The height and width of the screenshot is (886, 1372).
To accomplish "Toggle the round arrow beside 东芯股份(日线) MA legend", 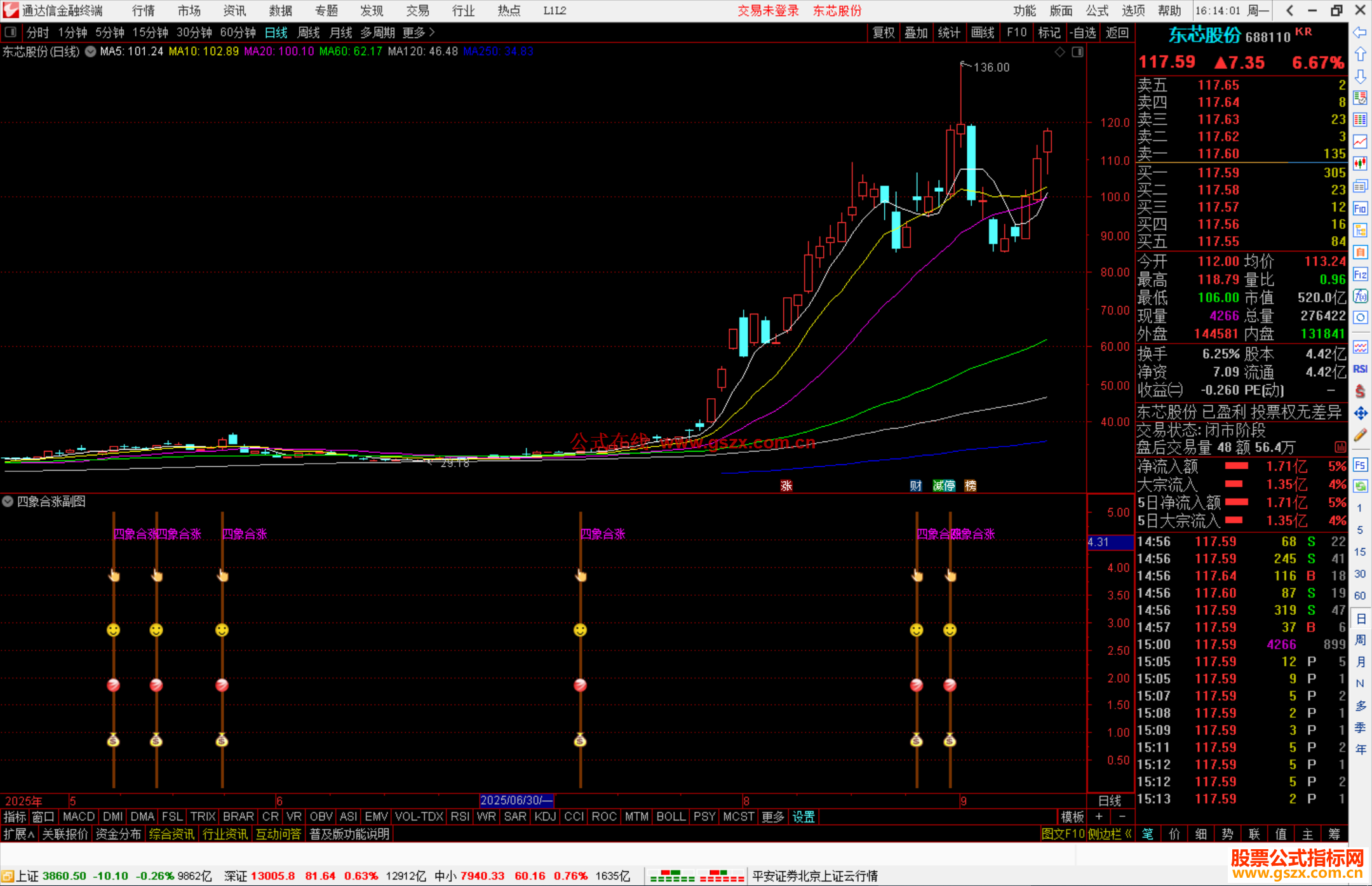I will (x=90, y=51).
